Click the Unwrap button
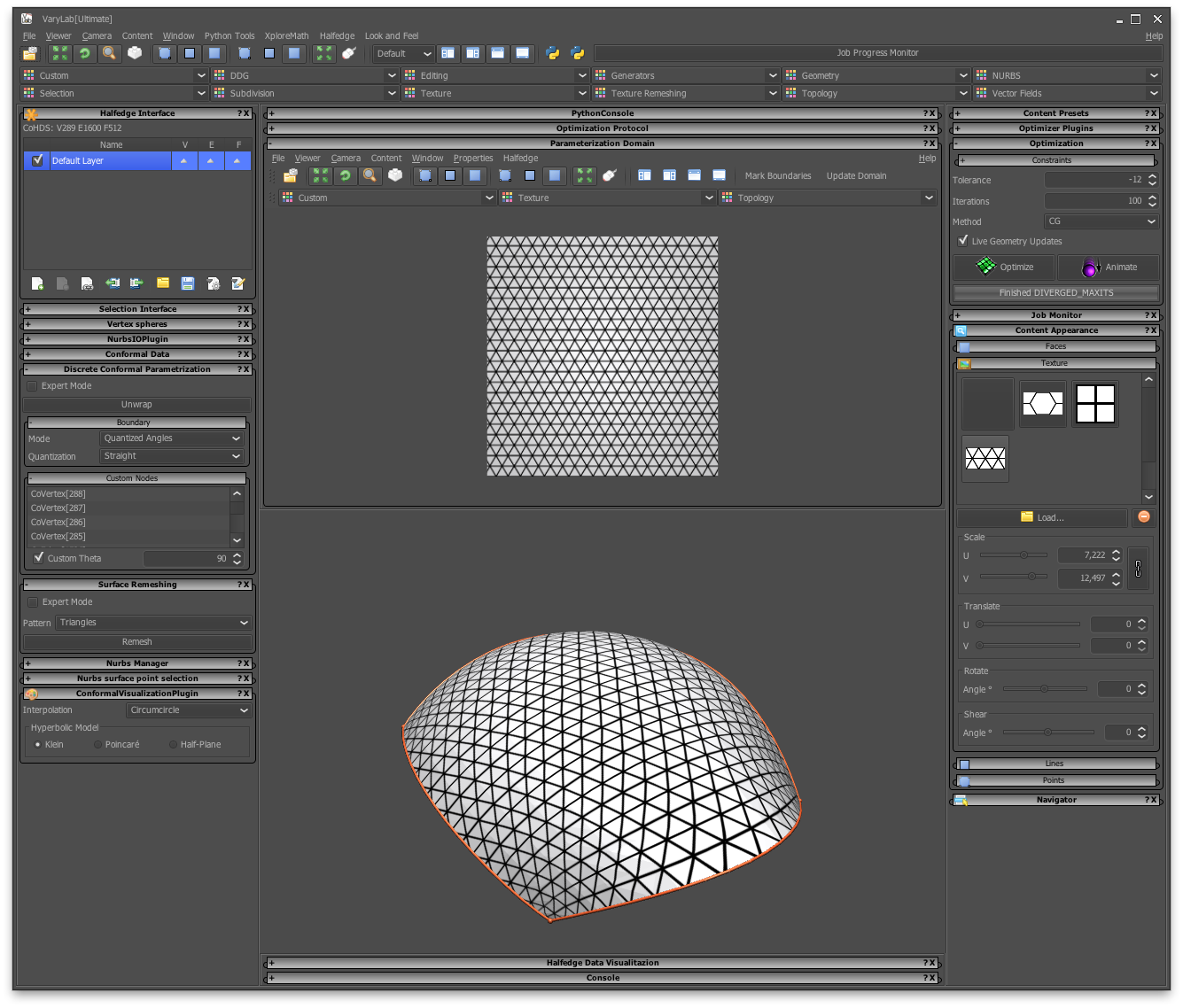The image size is (1183, 1008). point(136,404)
